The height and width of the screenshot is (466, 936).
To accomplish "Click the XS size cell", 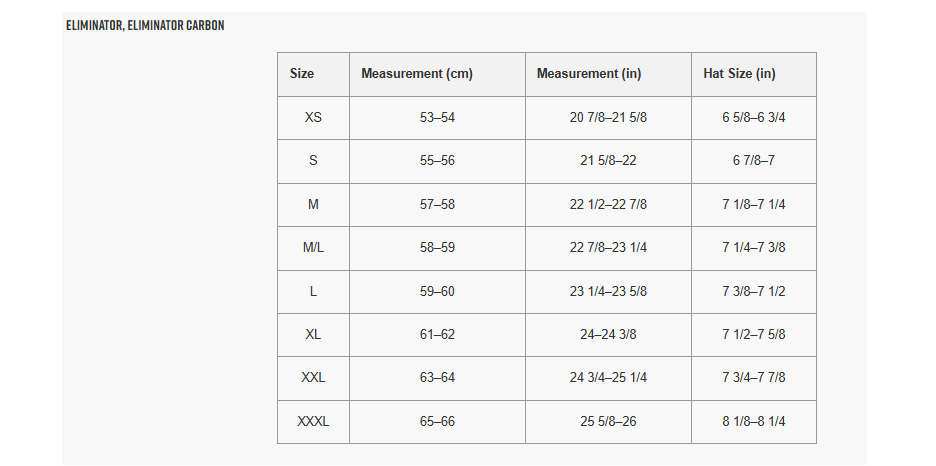I will (x=313, y=118).
